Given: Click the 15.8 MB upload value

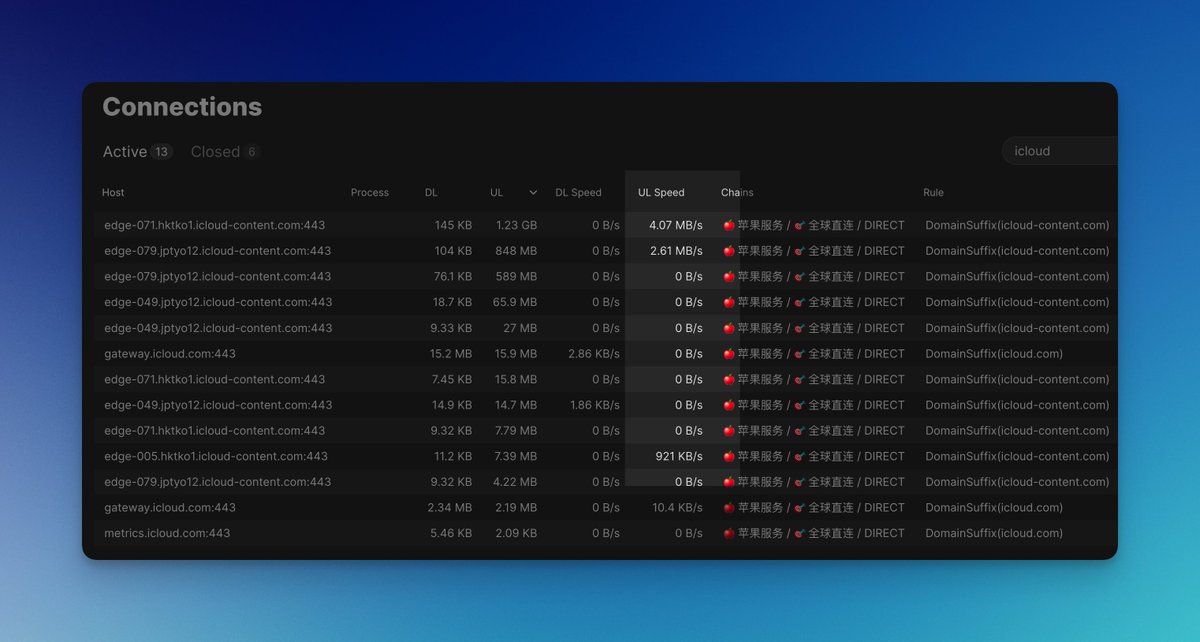Looking at the screenshot, I should click(515, 379).
